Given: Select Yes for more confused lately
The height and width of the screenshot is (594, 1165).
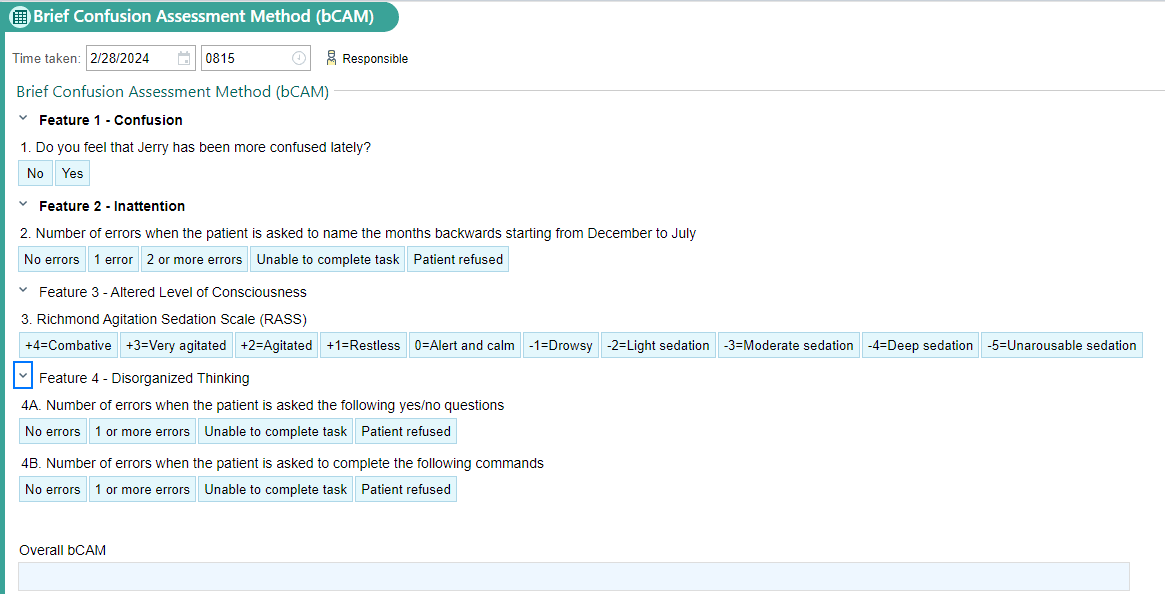Looking at the screenshot, I should pos(72,173).
